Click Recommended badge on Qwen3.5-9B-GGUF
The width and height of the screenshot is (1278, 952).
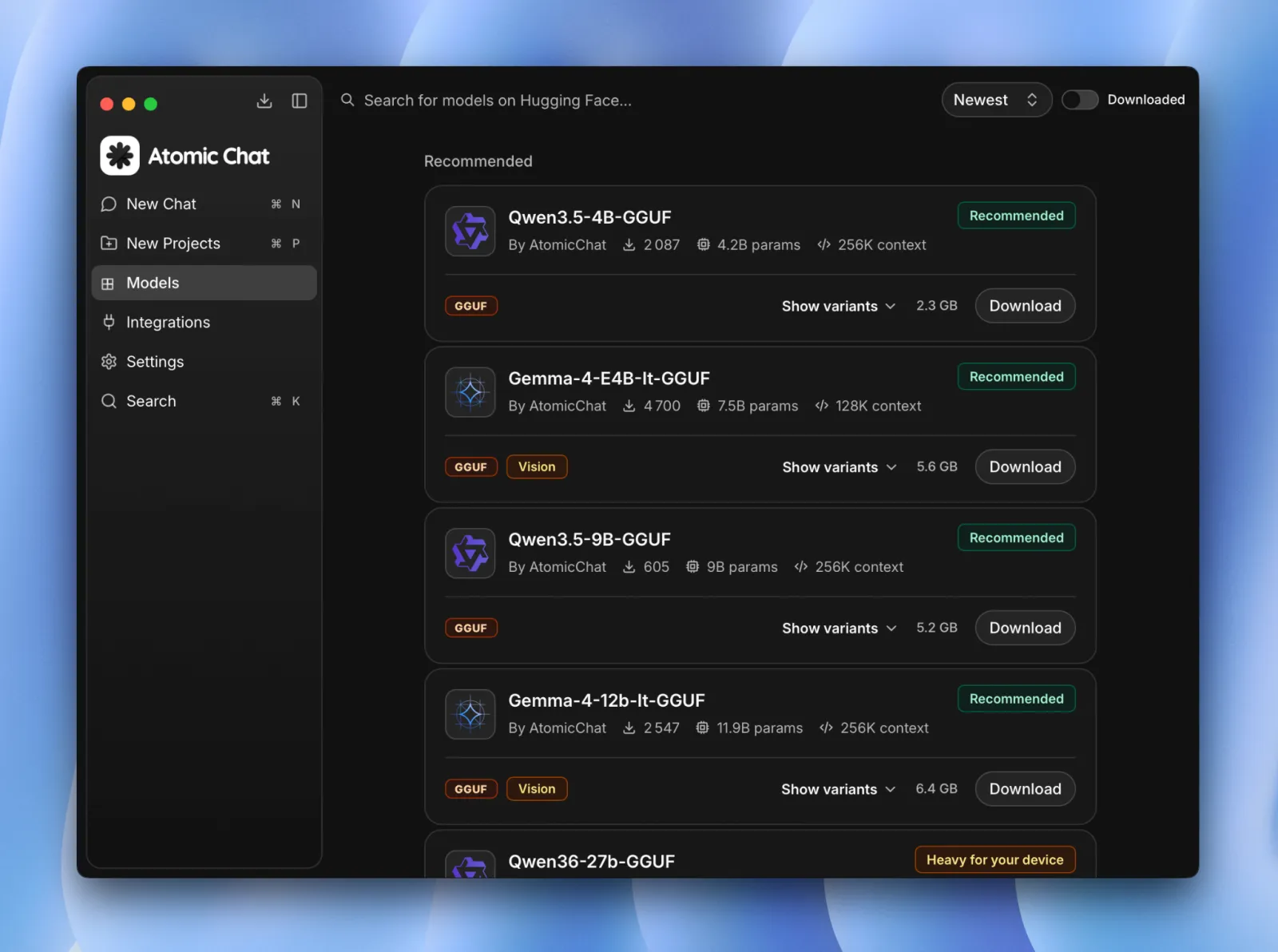1016,537
